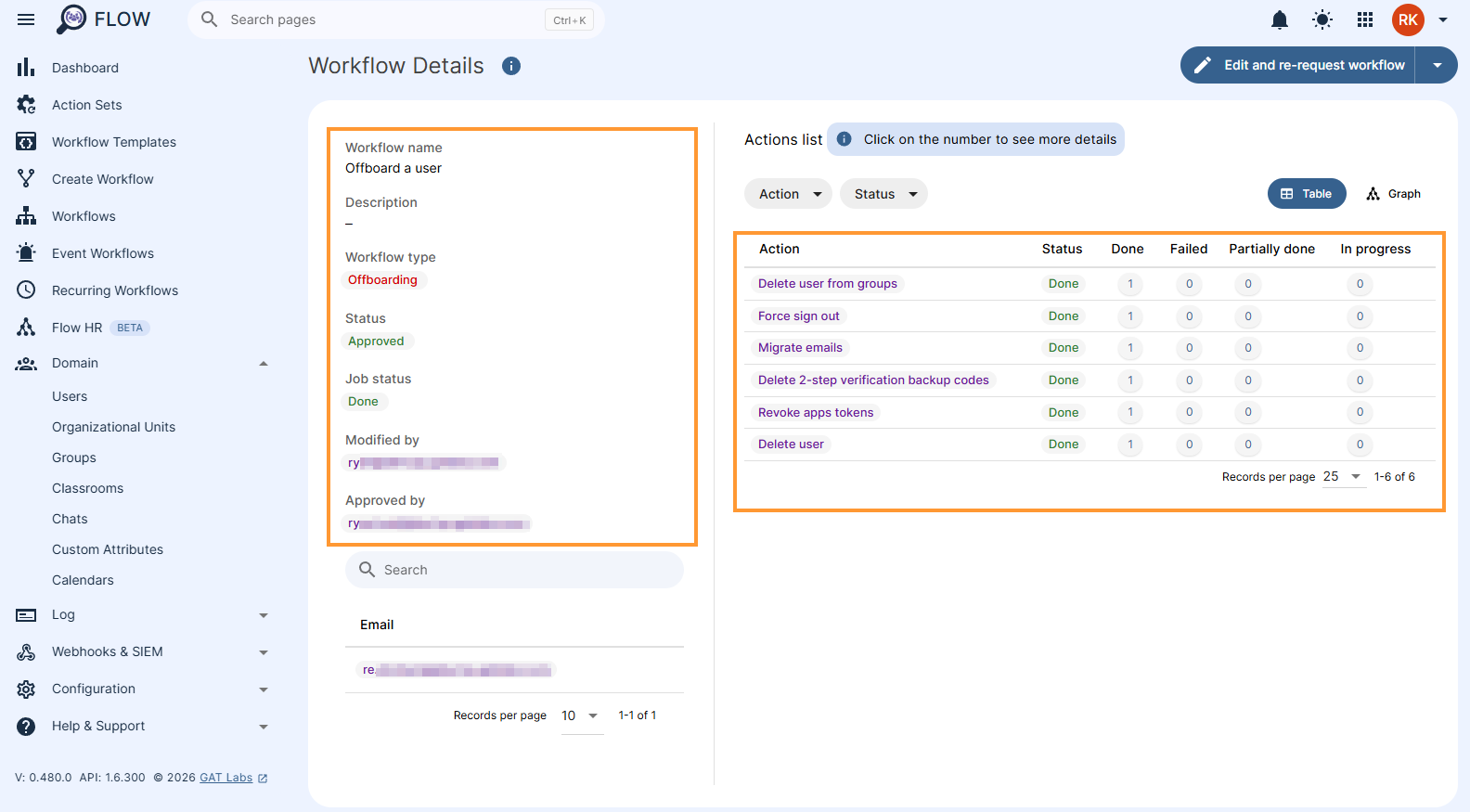Open Chats page

click(70, 519)
